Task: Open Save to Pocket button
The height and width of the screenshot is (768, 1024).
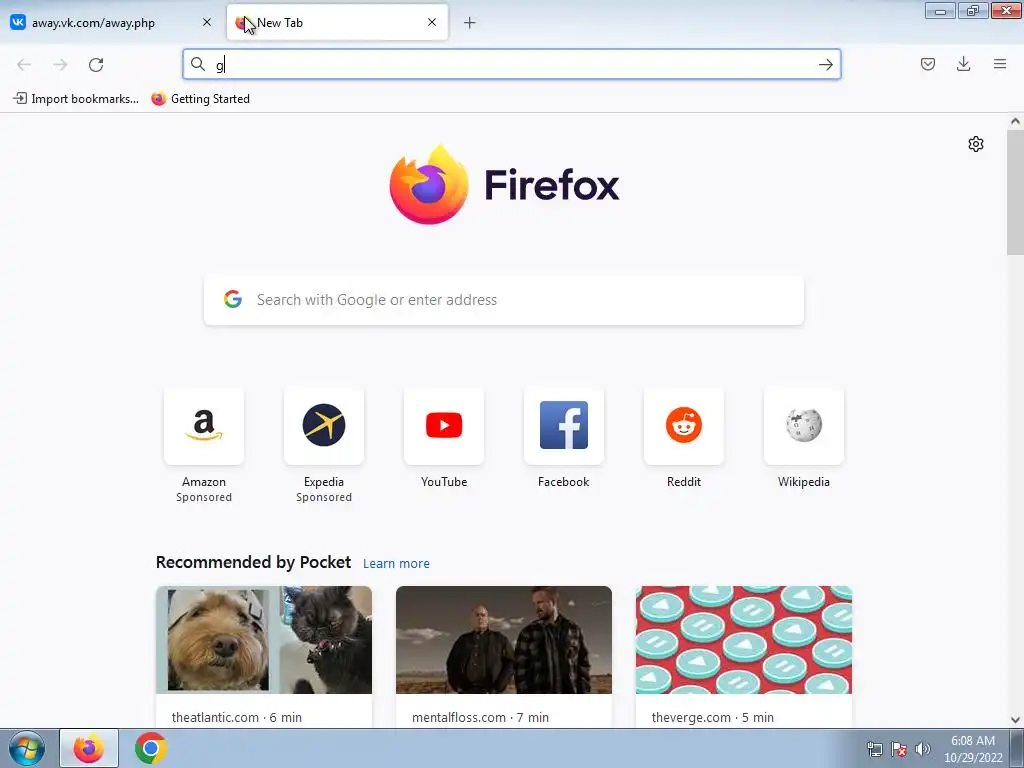Action: click(927, 64)
